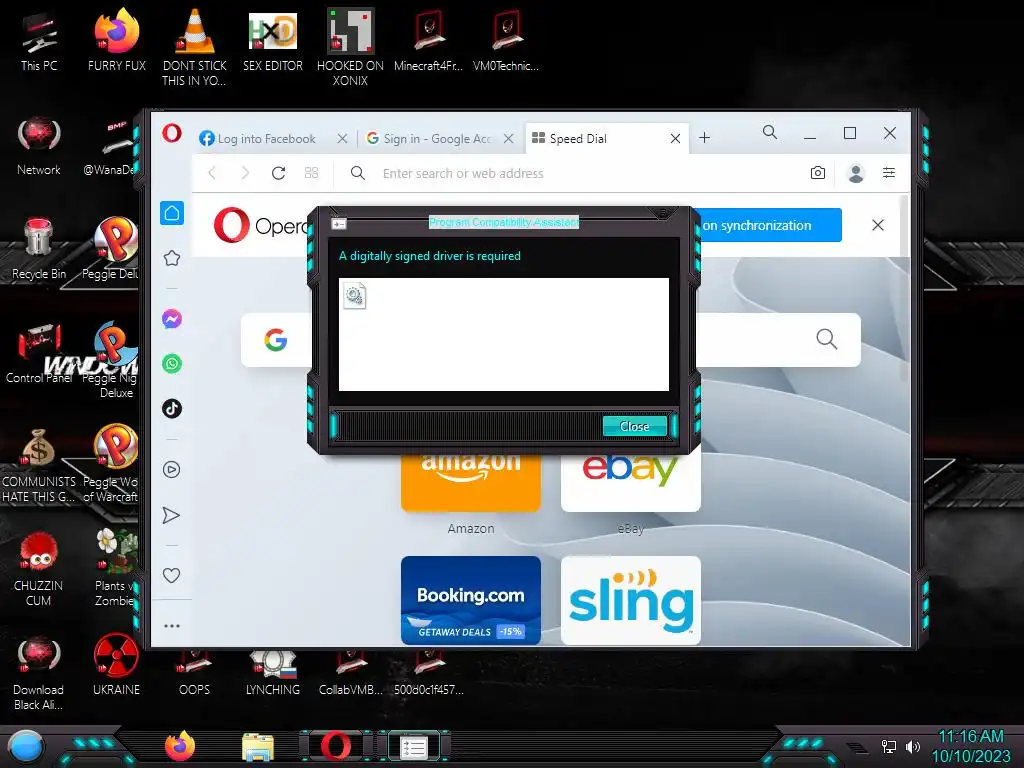Open the CollabVMB... desktop shortcut
The height and width of the screenshot is (768, 1024).
pos(351,671)
